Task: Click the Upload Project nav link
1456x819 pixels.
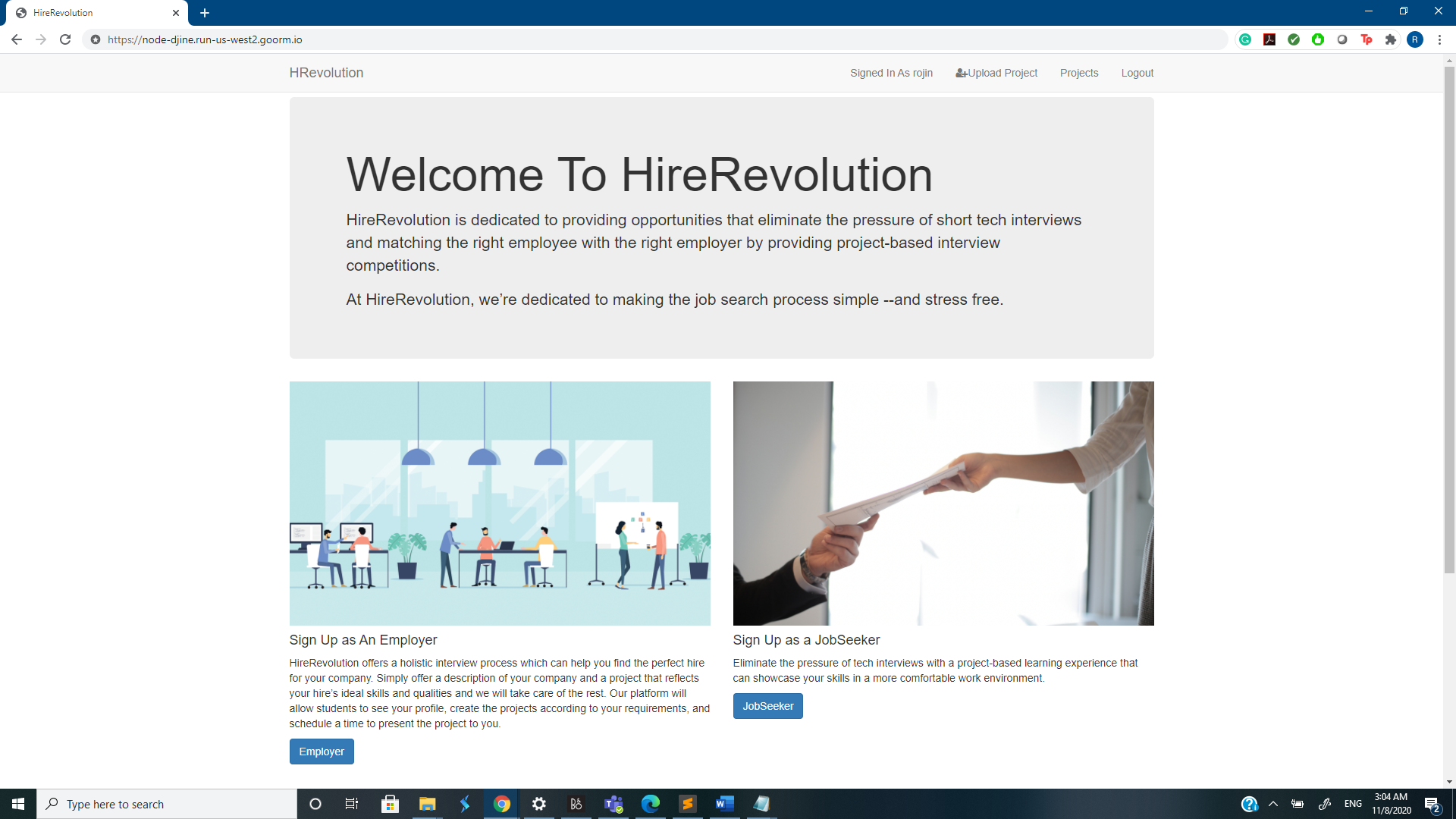Action: [996, 73]
